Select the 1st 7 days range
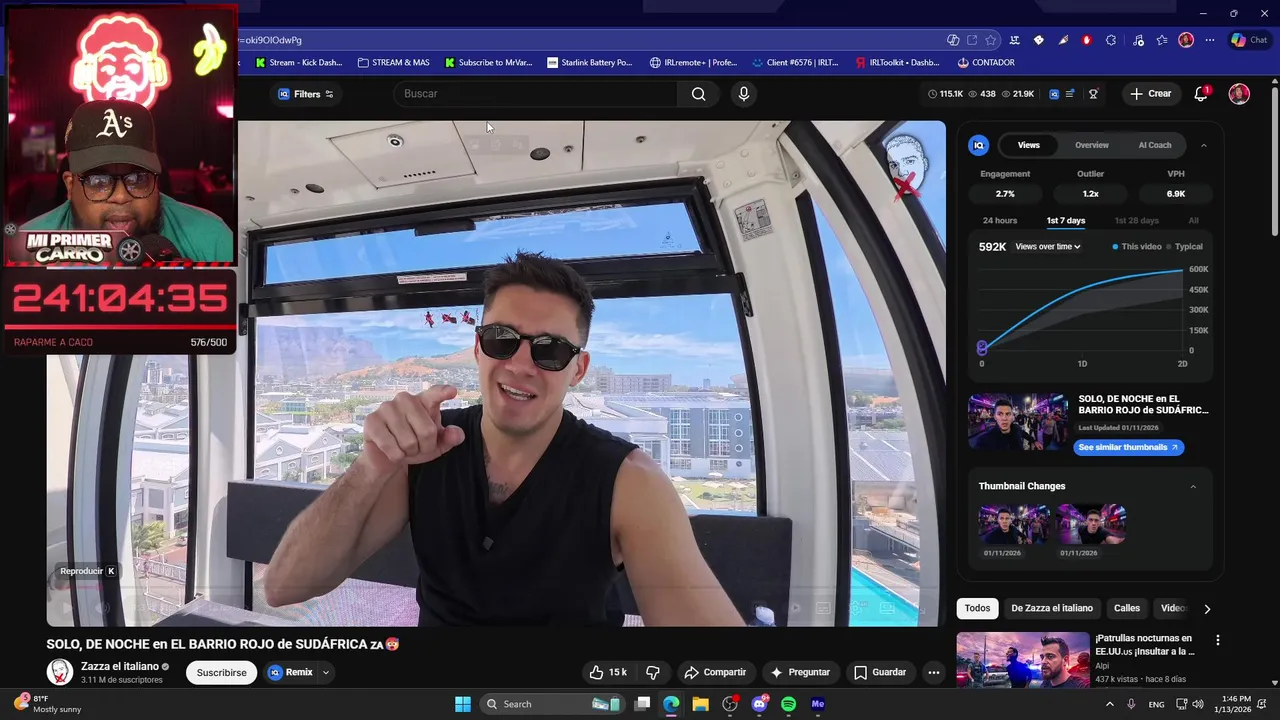1280x720 pixels. [x=1065, y=220]
